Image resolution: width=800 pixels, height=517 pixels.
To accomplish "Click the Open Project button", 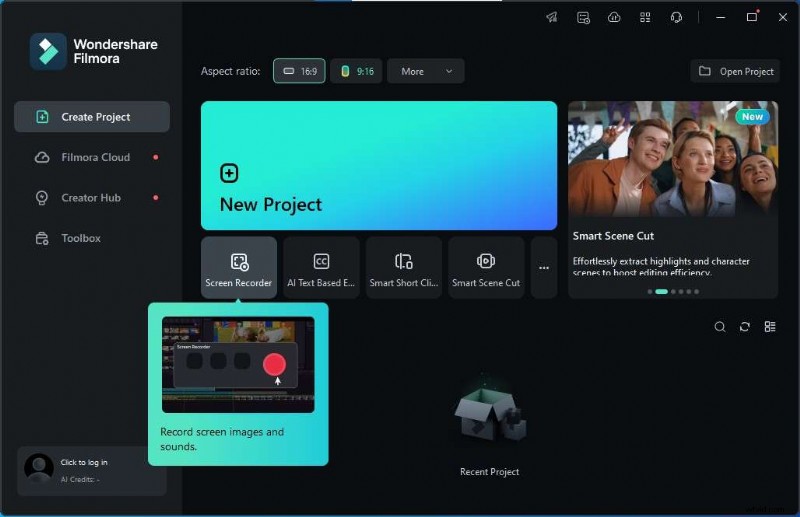I will click(737, 71).
